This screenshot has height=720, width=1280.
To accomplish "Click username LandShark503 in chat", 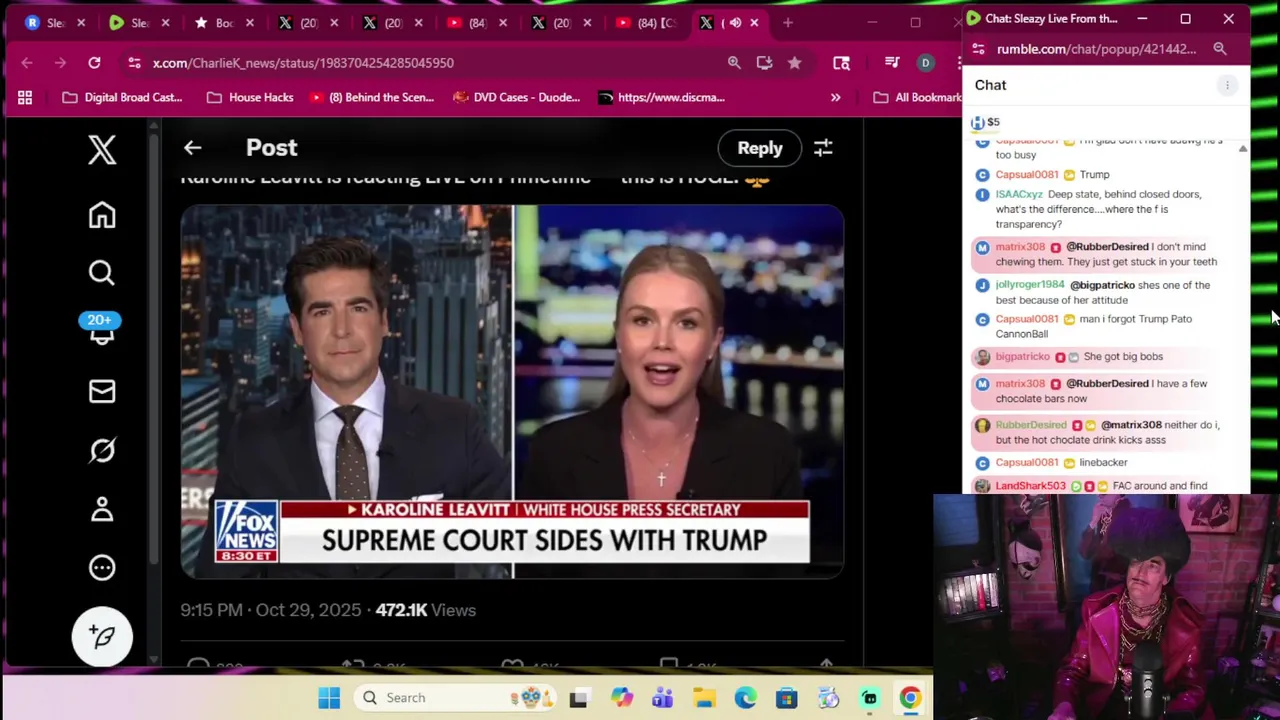I will pyautogui.click(x=1030, y=486).
